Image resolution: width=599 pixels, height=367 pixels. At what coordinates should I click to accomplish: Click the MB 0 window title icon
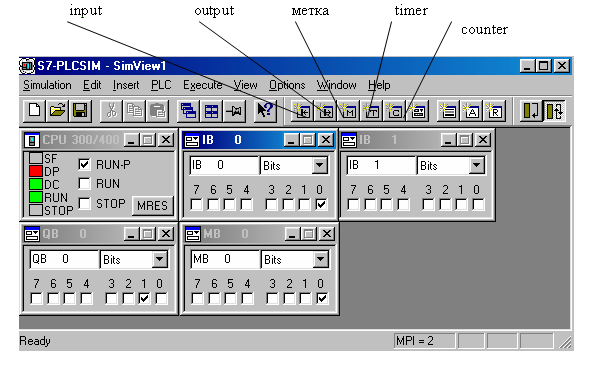[193, 234]
